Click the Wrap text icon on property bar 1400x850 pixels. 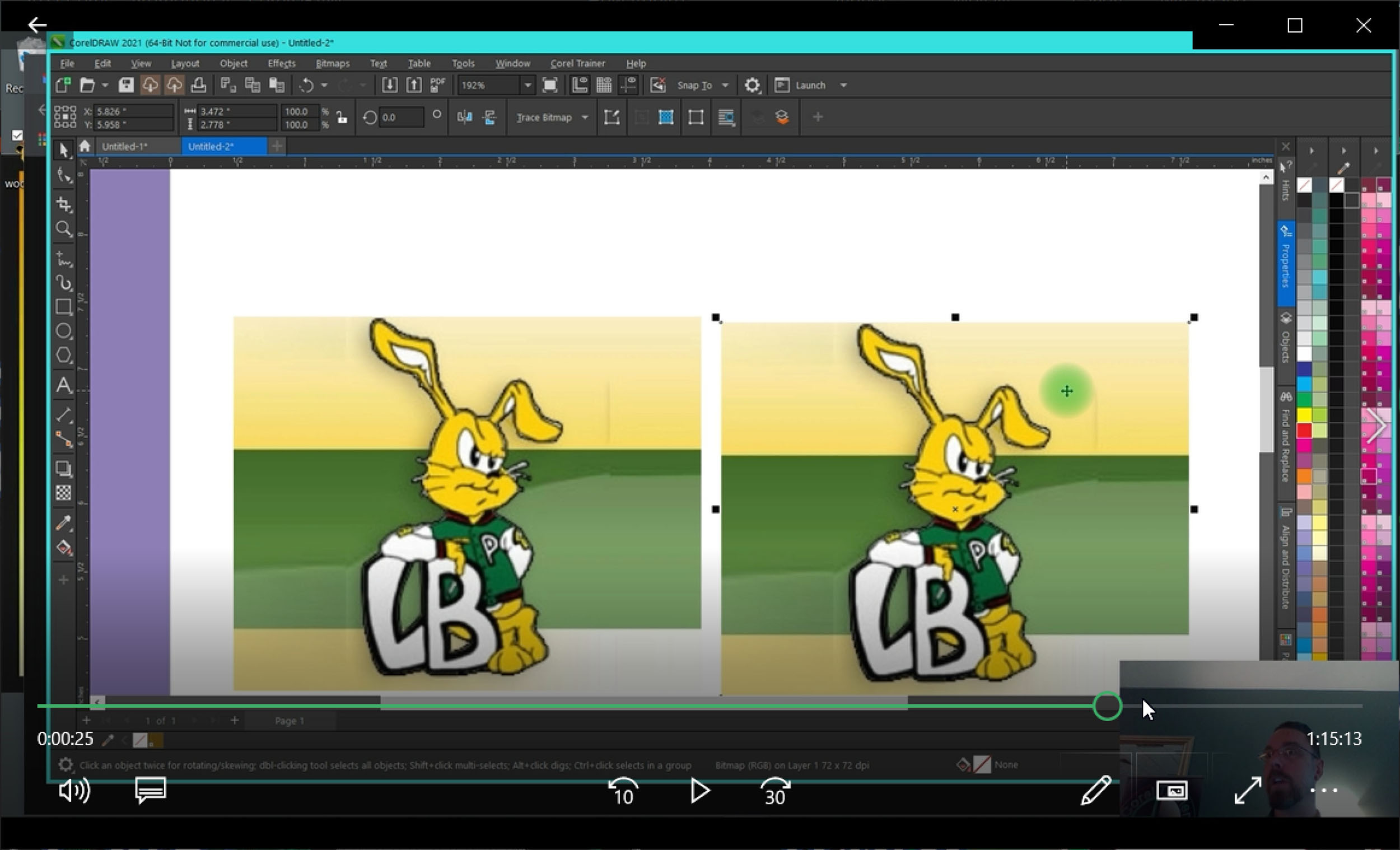[726, 118]
